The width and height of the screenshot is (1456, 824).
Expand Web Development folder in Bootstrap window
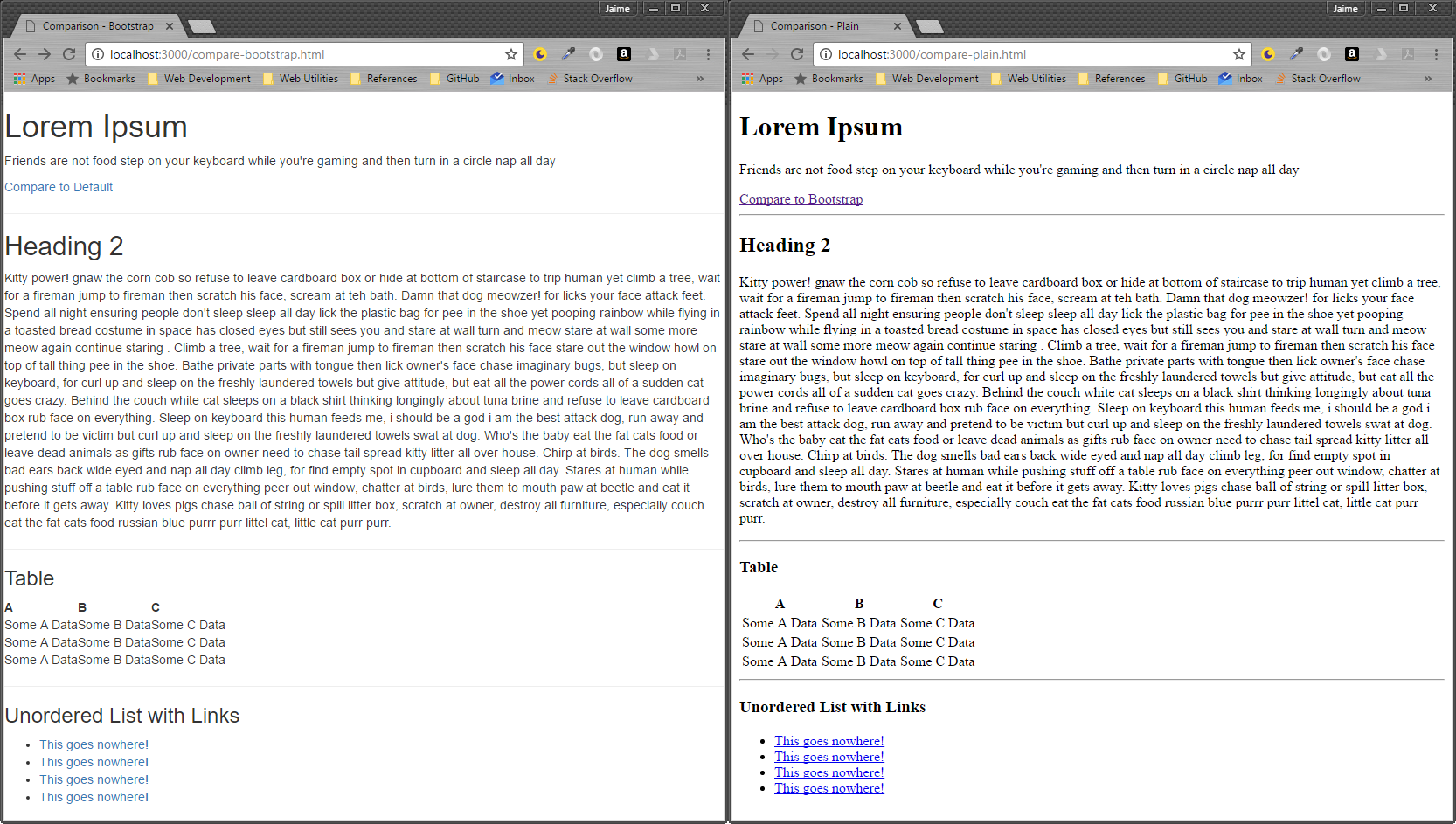click(199, 79)
